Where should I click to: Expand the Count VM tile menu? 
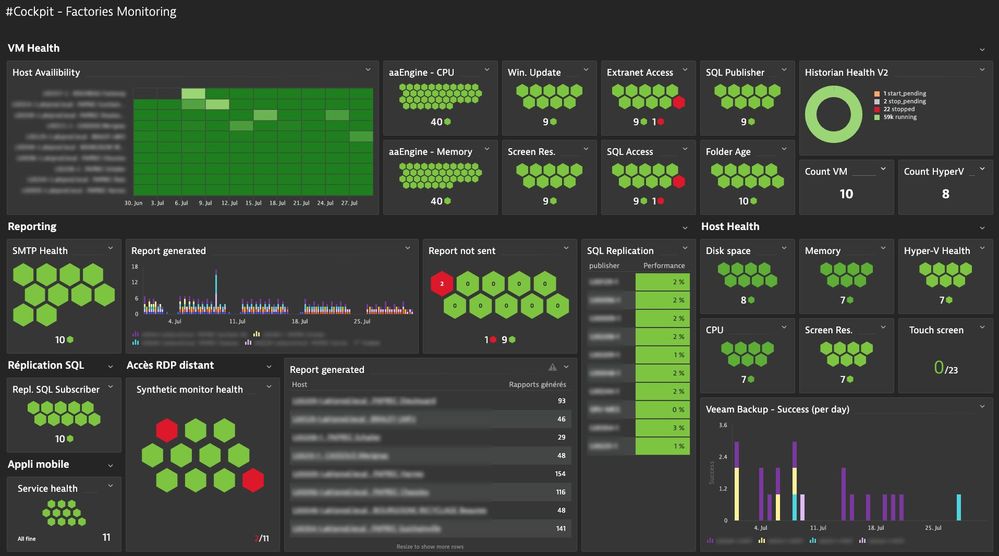882,171
